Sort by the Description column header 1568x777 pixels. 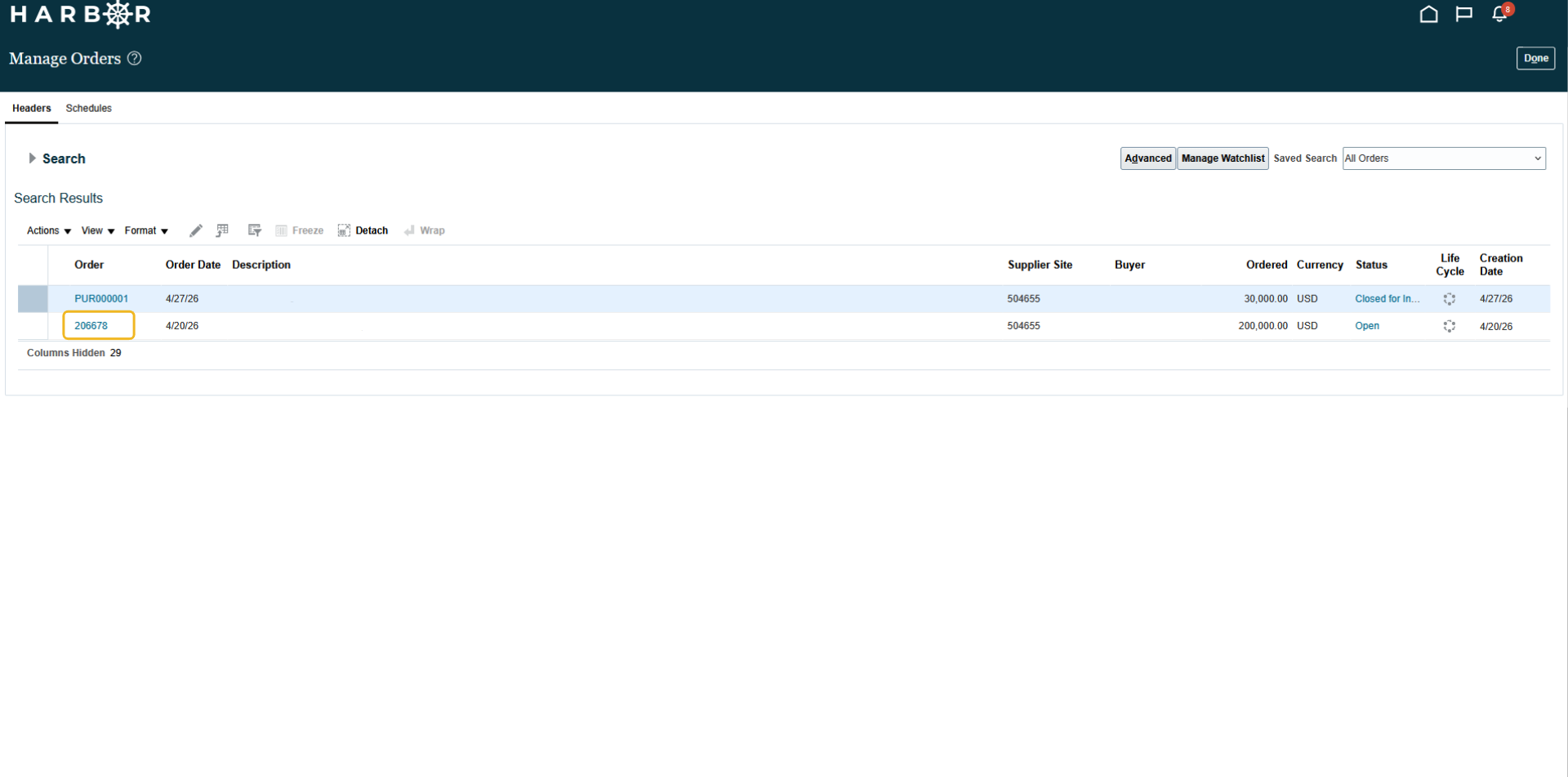click(x=261, y=265)
